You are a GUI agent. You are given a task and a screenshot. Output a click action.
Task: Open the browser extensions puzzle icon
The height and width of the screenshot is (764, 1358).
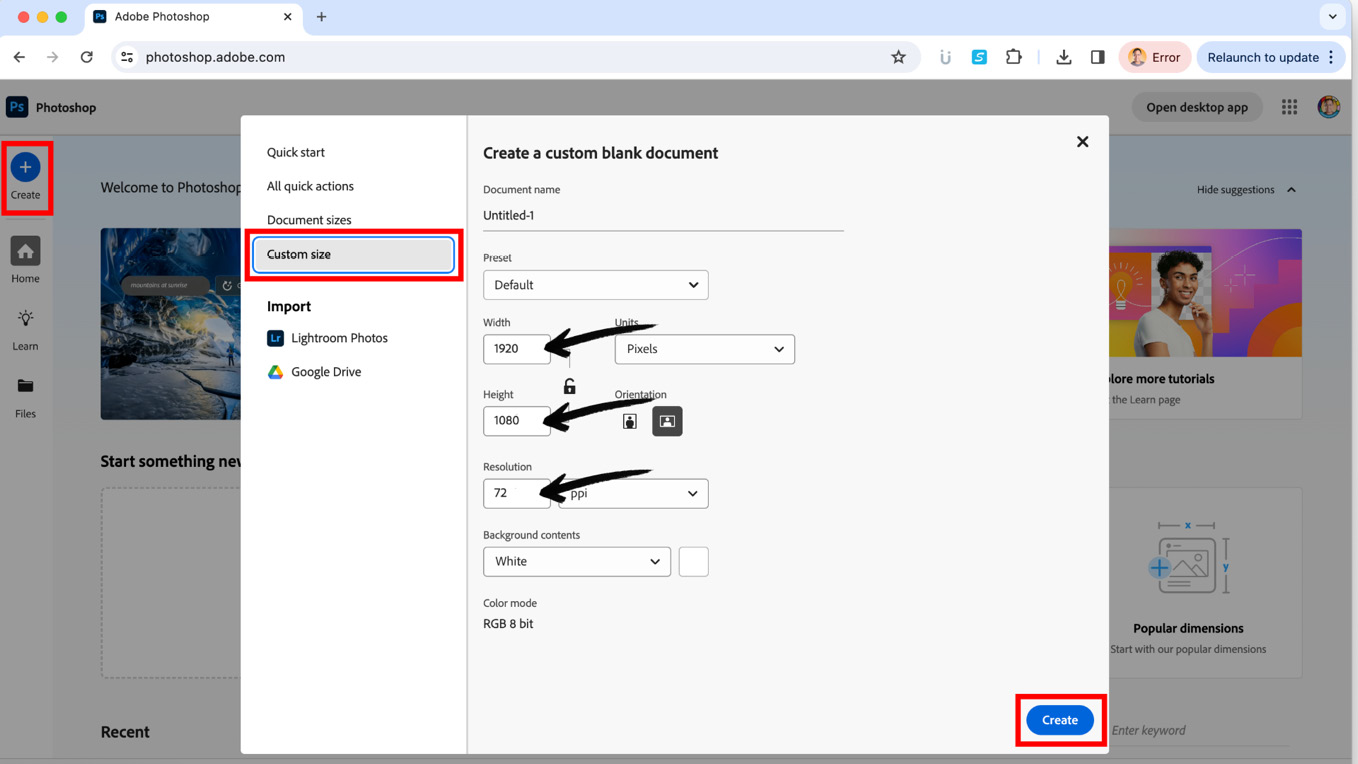[1013, 57]
